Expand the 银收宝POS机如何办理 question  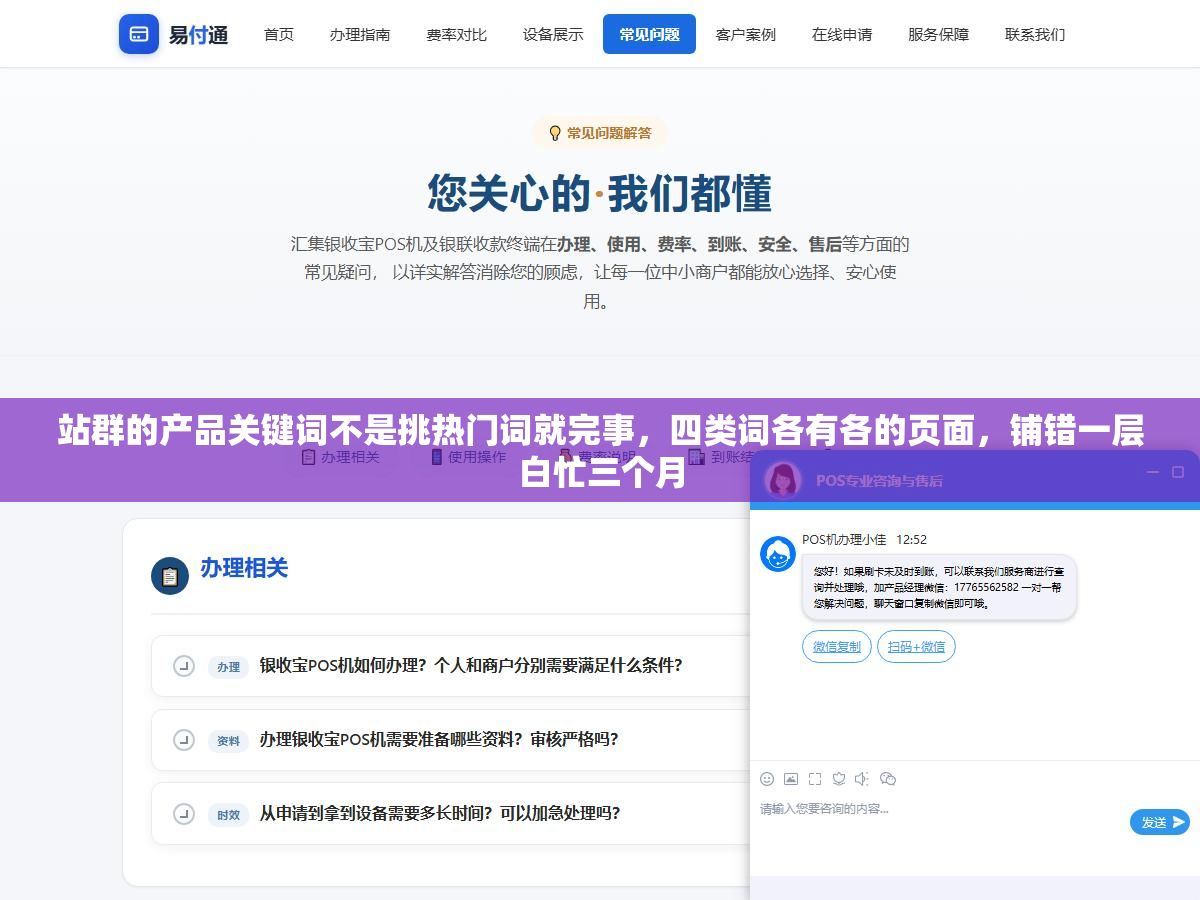[x=451, y=666]
